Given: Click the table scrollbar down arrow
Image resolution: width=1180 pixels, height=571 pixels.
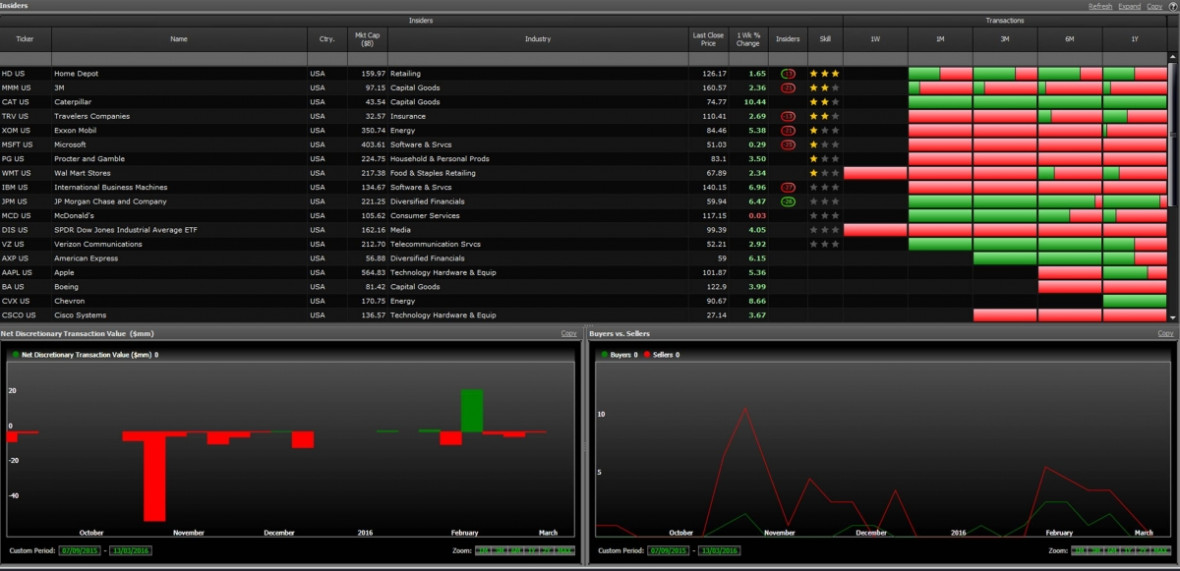Looking at the screenshot, I should 1172,317.
